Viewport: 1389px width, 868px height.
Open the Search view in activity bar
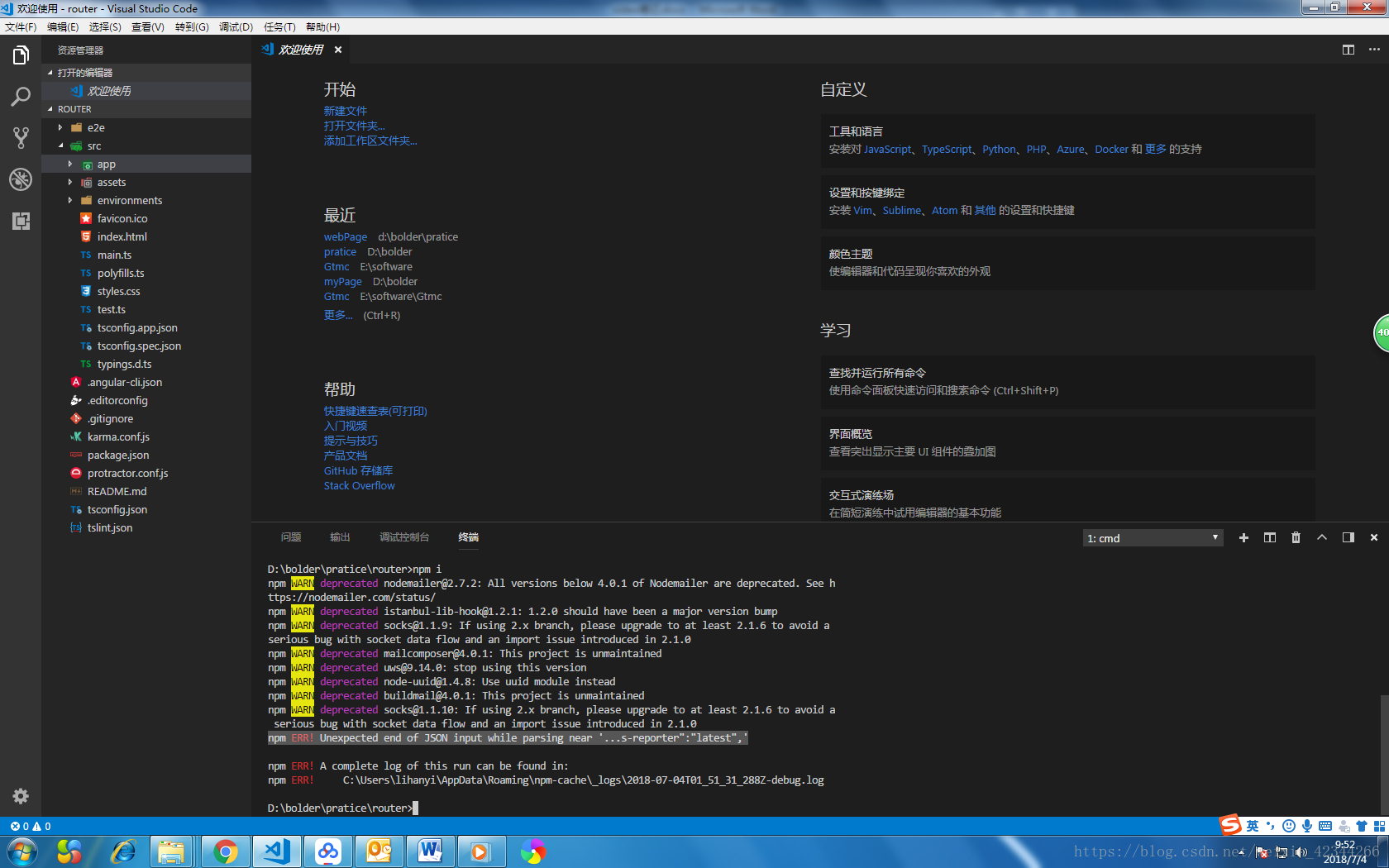pyautogui.click(x=21, y=97)
